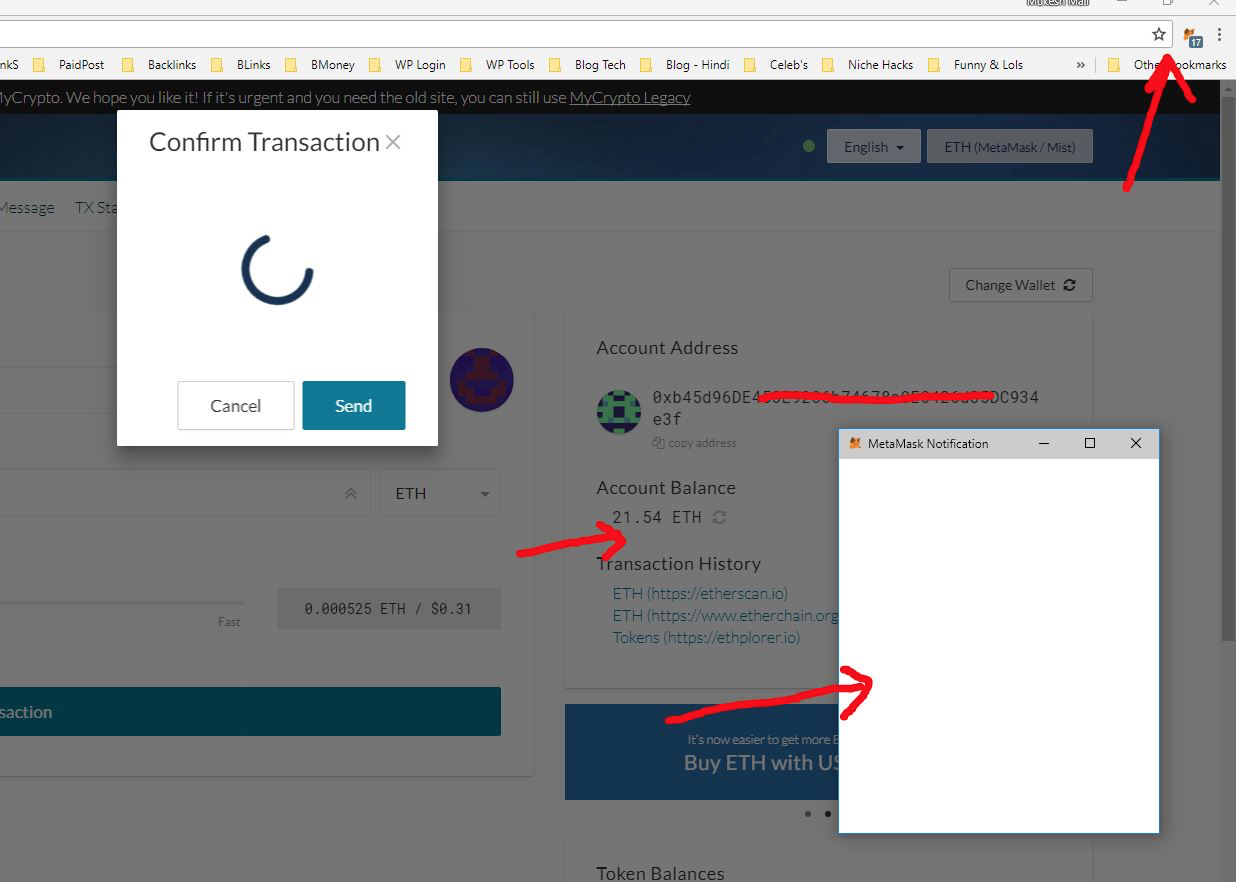1236x882 pixels.
Task: Open the Blog Tech bookmark folder
Action: tap(588, 65)
